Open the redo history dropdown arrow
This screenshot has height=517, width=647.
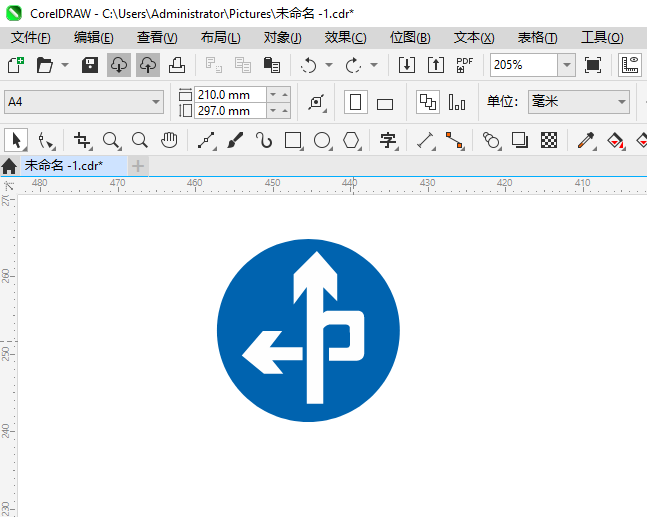(374, 65)
